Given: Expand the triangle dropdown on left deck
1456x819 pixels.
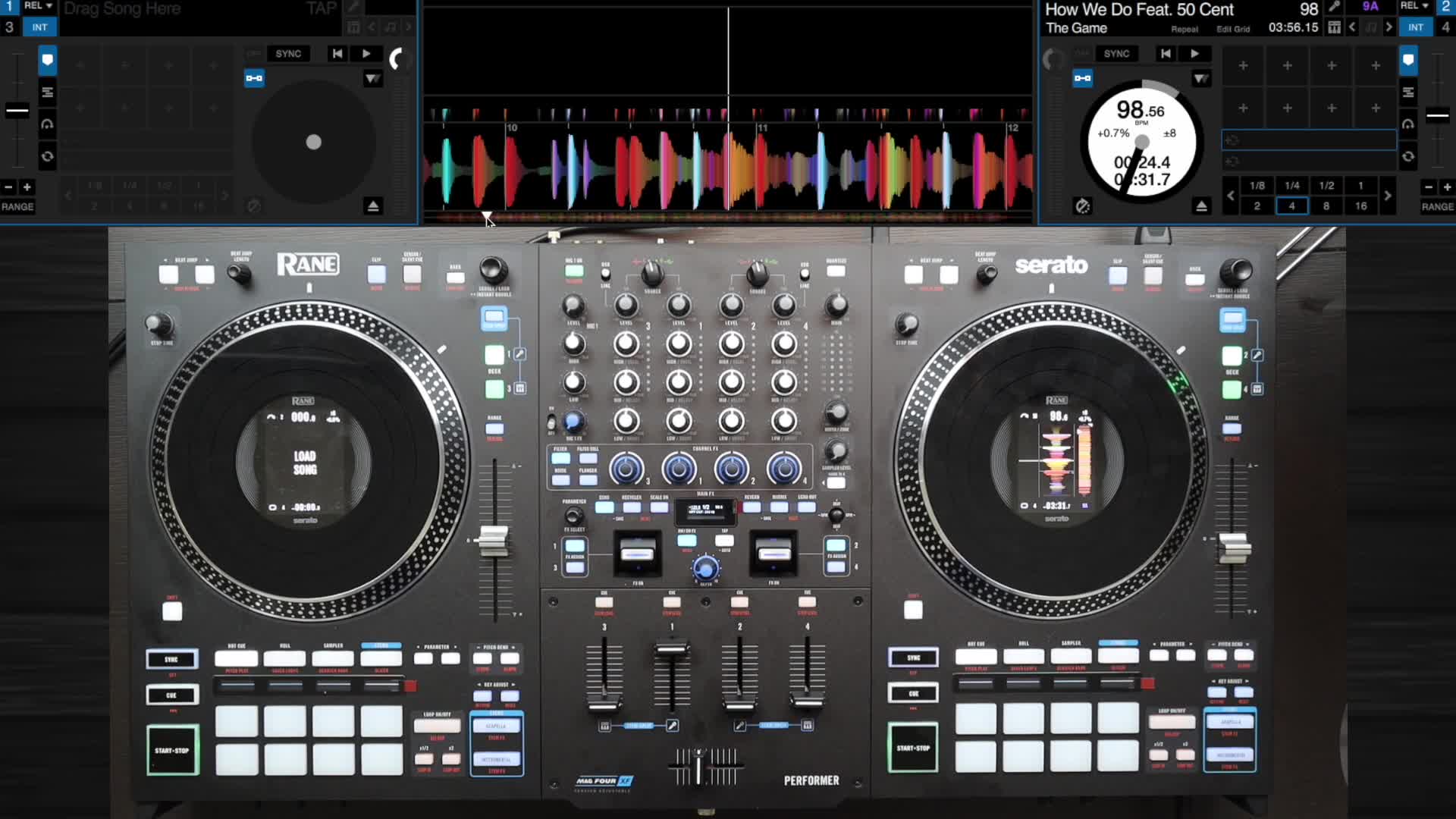Looking at the screenshot, I should [372, 78].
